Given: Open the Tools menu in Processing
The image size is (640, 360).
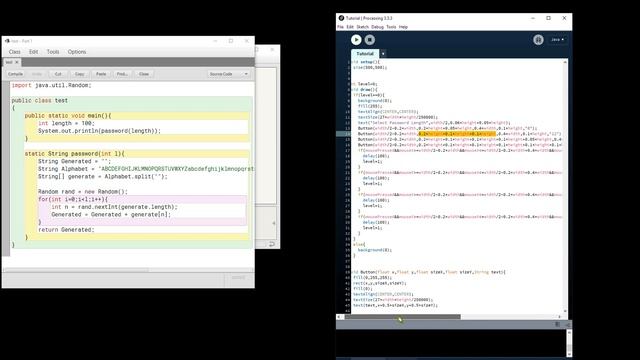Looking at the screenshot, I should pos(391,27).
